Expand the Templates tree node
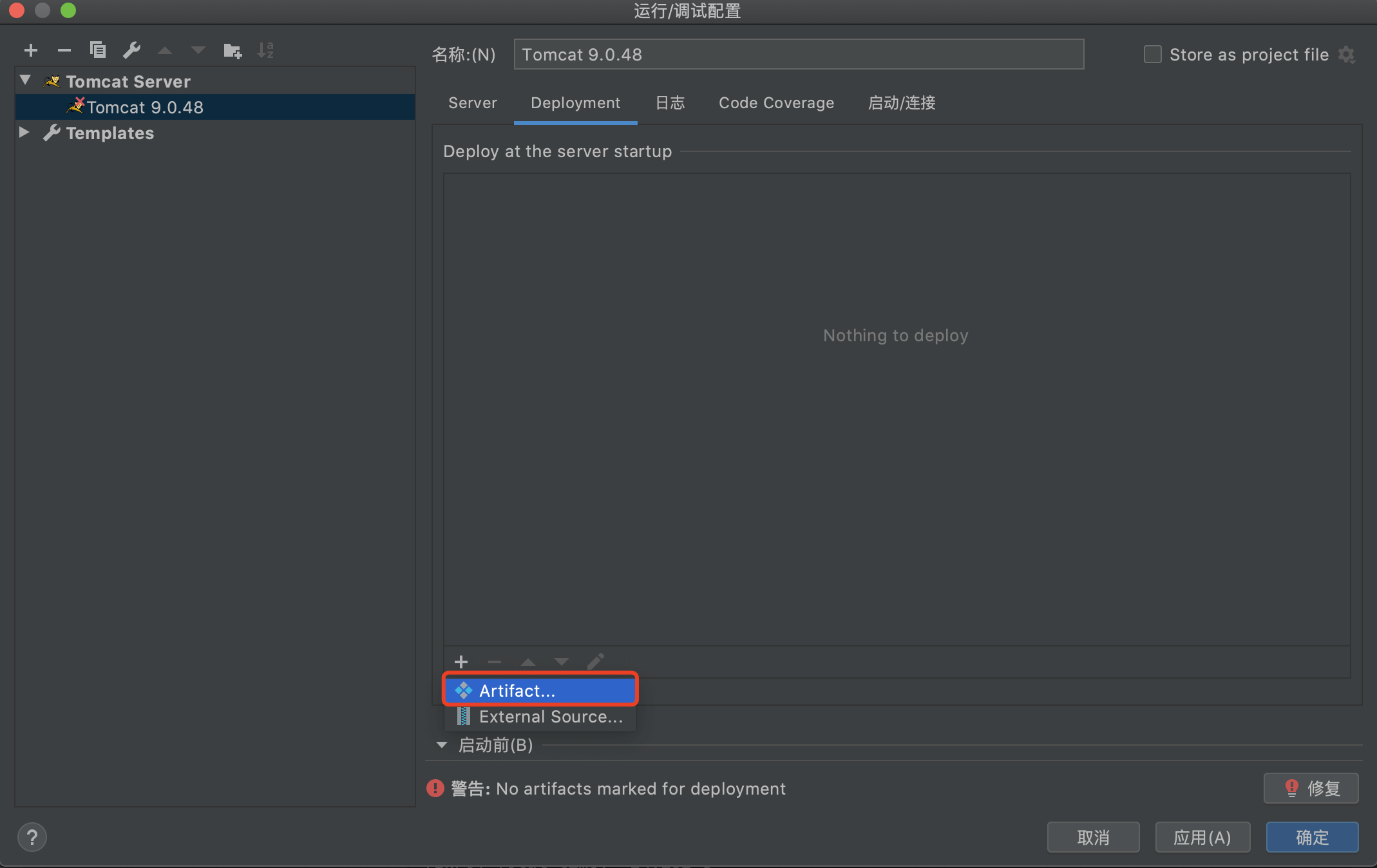Viewport: 1377px width, 868px height. tap(24, 132)
